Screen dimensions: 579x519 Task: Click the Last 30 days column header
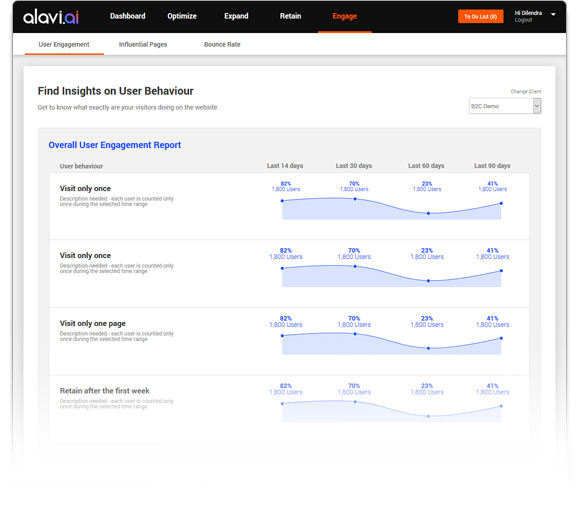click(x=354, y=166)
